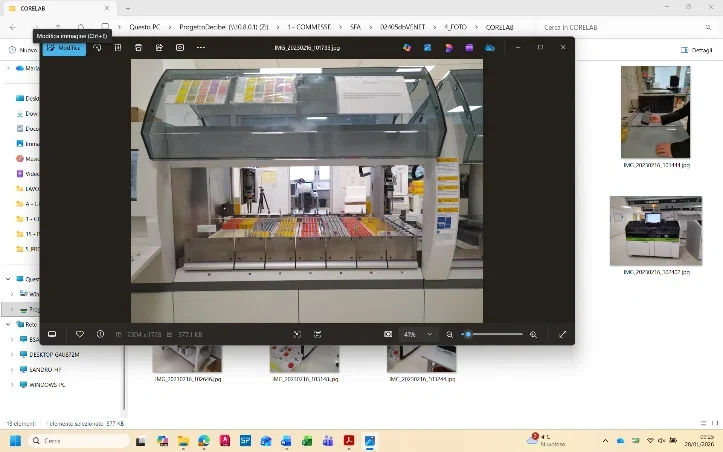Click the fit to window icon
The width and height of the screenshot is (723, 452).
click(x=388, y=334)
